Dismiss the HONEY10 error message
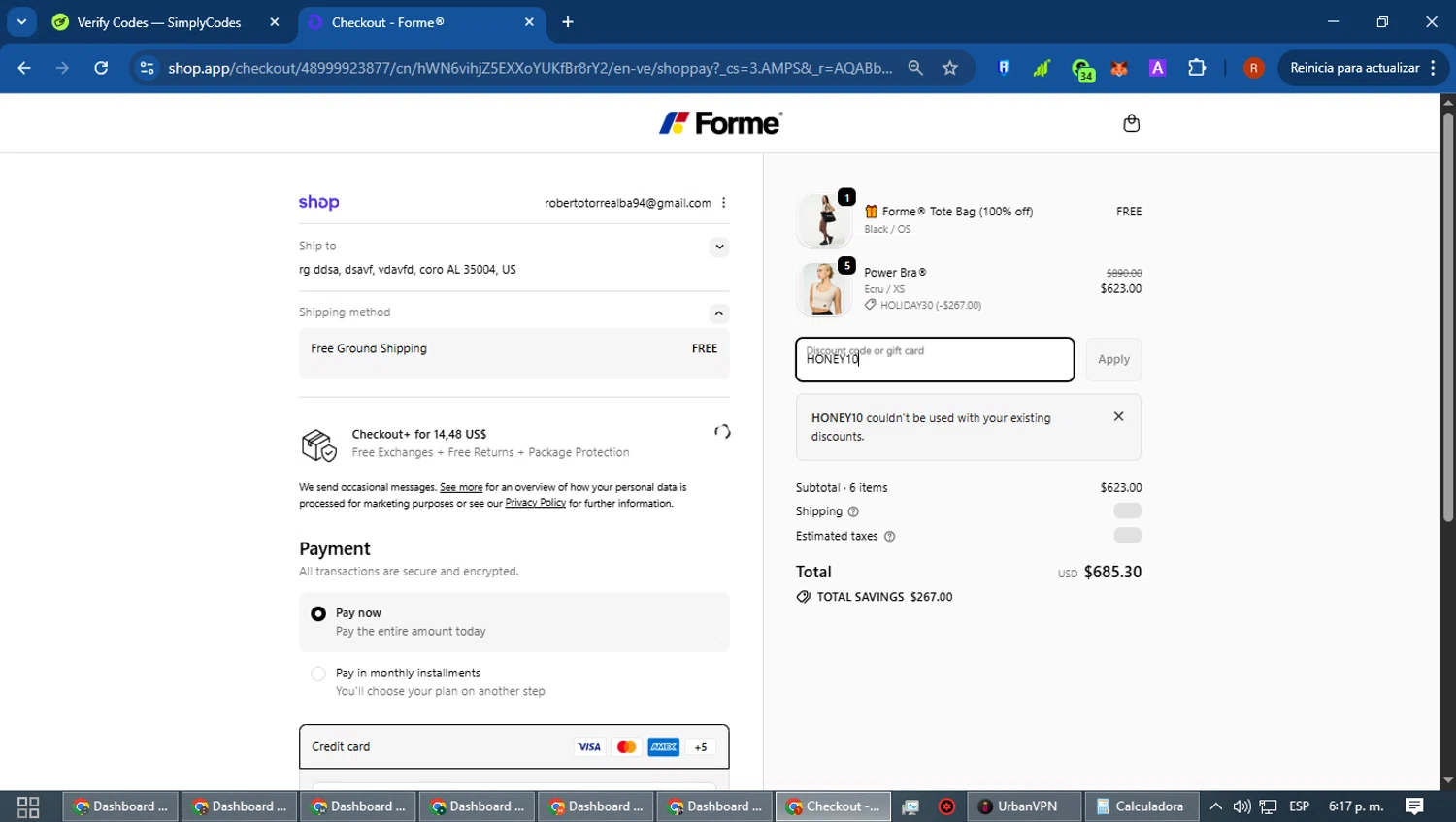The width and height of the screenshot is (1456, 822). point(1118,416)
